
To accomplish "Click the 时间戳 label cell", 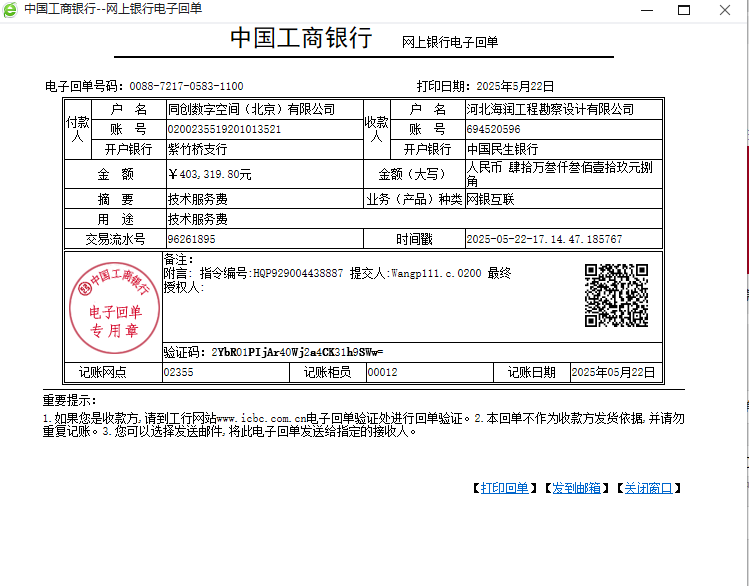I will [x=414, y=239].
